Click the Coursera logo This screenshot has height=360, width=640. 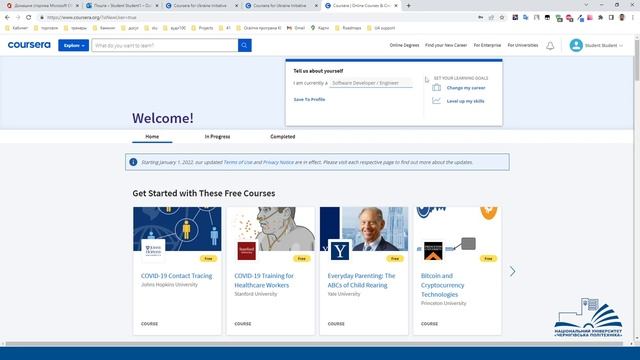pyautogui.click(x=29, y=45)
